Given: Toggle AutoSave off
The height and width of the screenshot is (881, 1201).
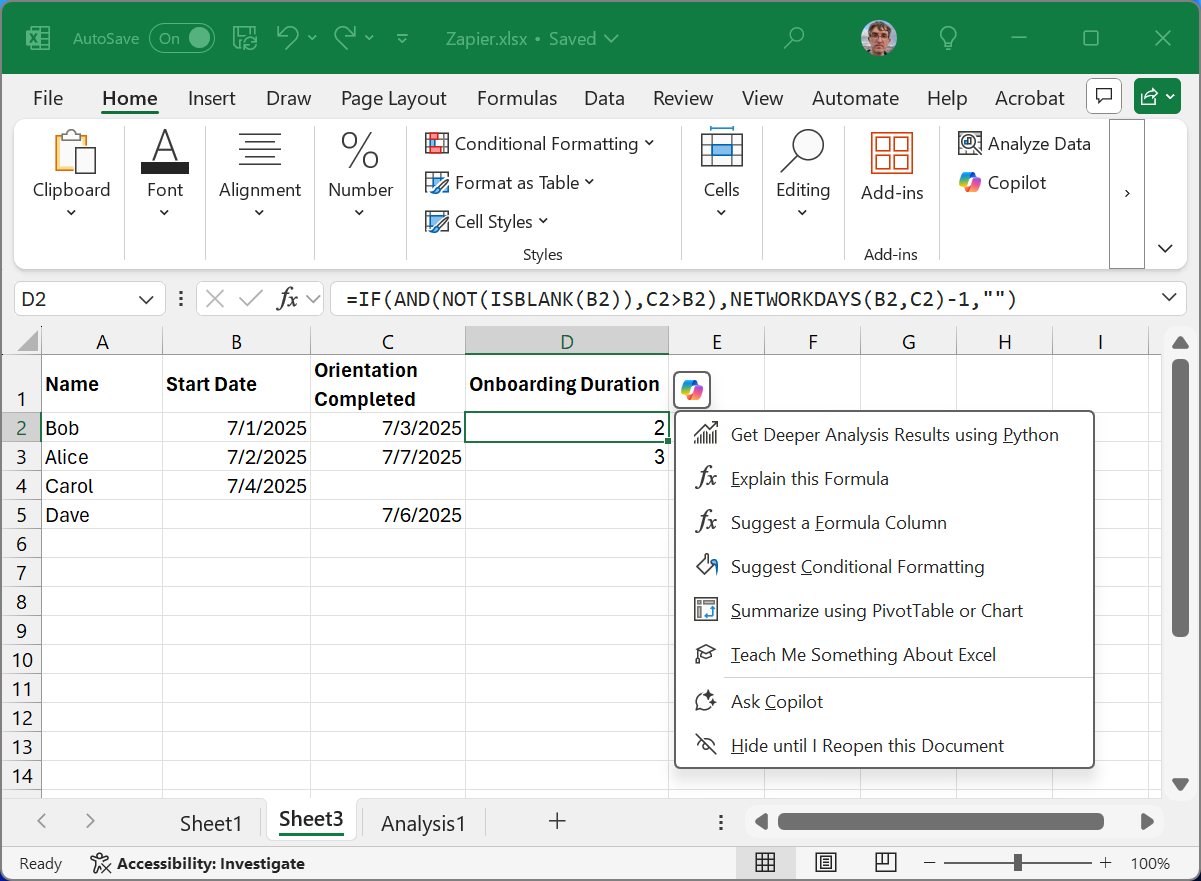Looking at the screenshot, I should click(x=181, y=38).
